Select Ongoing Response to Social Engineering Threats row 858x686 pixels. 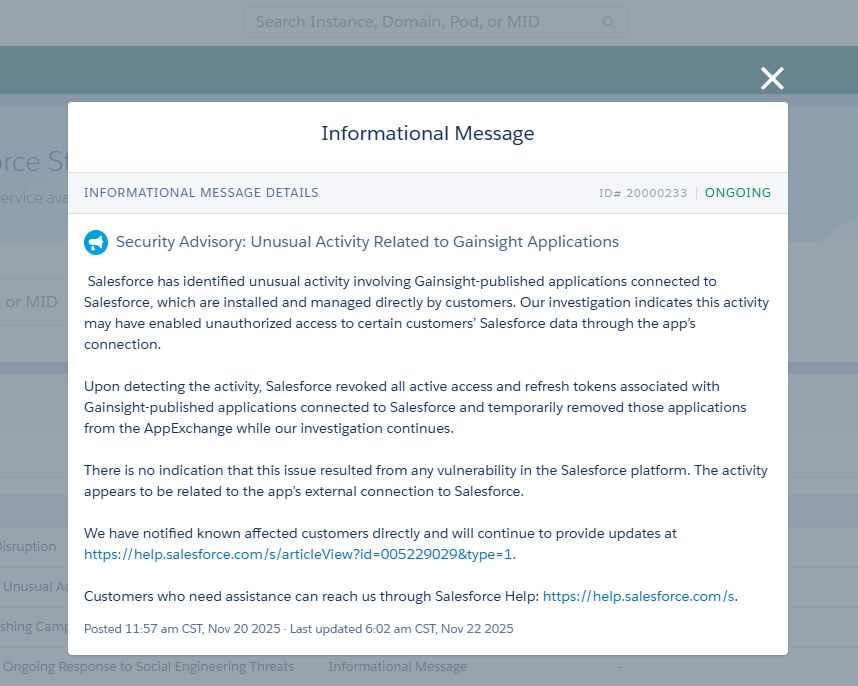[148, 666]
